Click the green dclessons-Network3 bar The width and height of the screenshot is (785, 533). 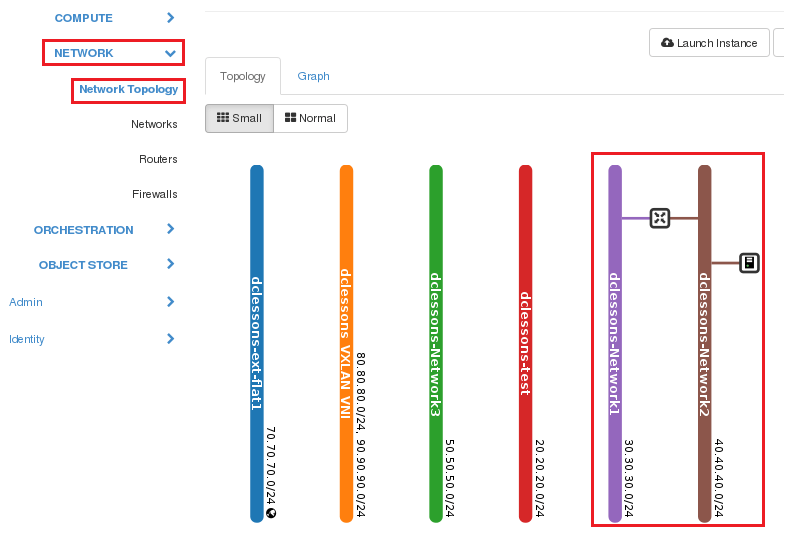pyautogui.click(x=436, y=344)
